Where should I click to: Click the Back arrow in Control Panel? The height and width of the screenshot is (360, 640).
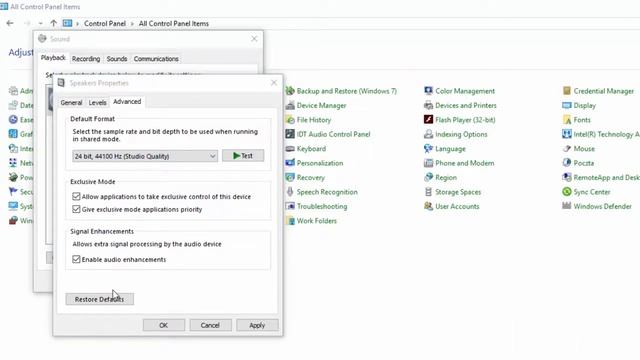click(x=10, y=24)
